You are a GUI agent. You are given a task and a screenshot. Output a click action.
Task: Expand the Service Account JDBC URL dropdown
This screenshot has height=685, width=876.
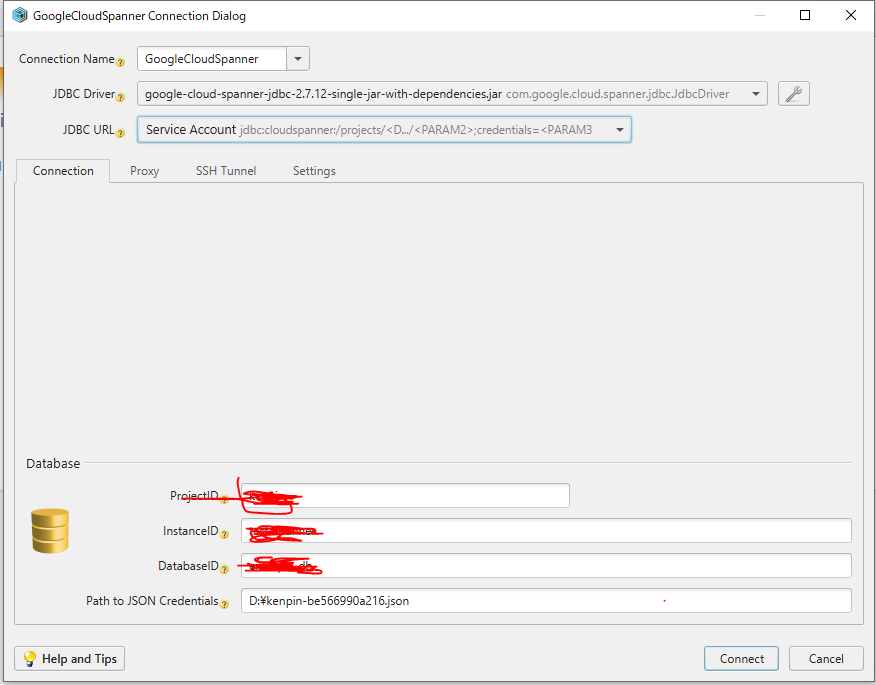[x=619, y=129]
